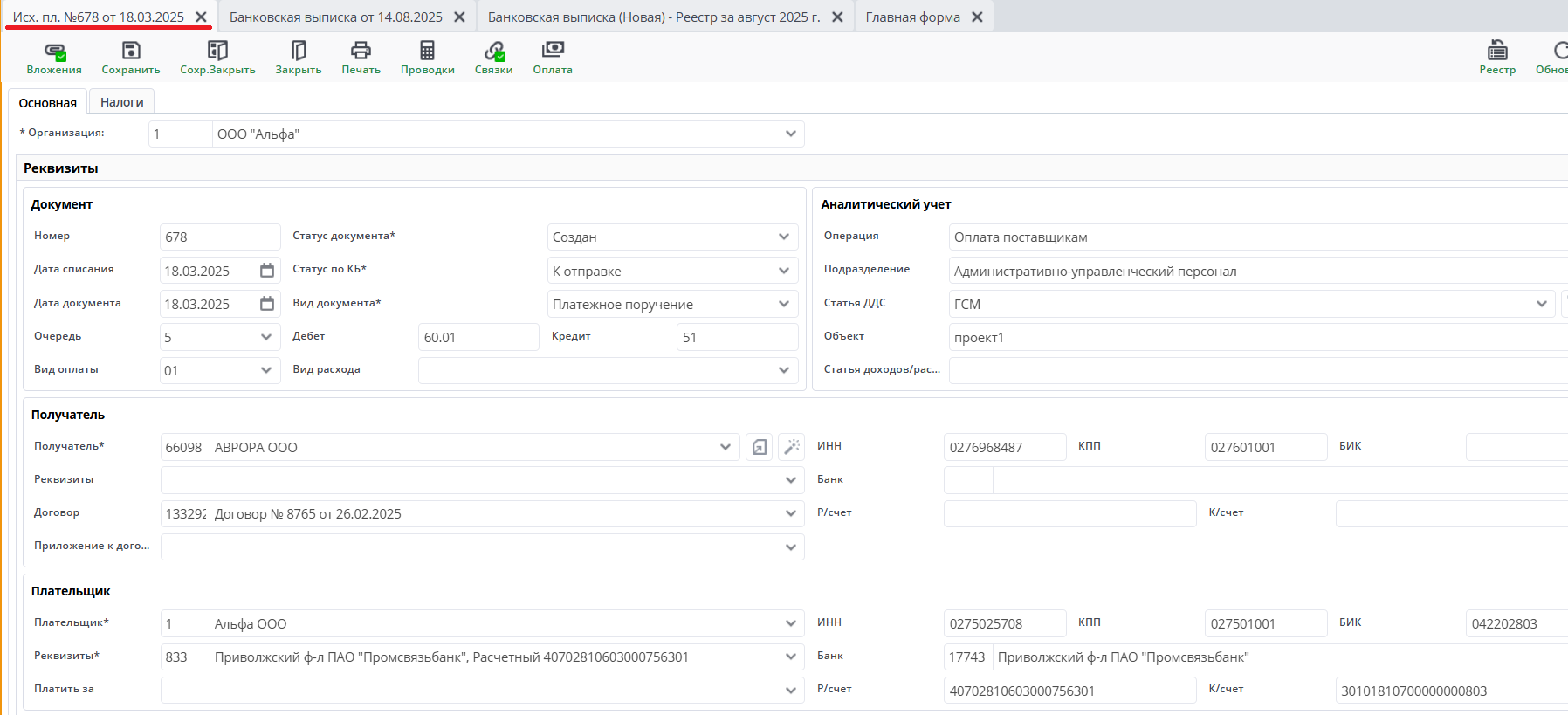Click the Дебет account field
1568x715 pixels.
tap(478, 337)
